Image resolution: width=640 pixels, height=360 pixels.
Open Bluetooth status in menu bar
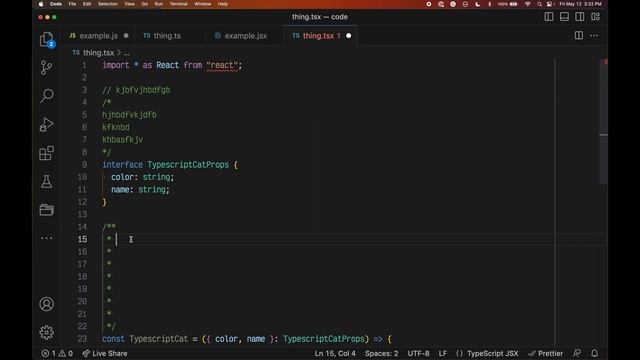[489, 4]
